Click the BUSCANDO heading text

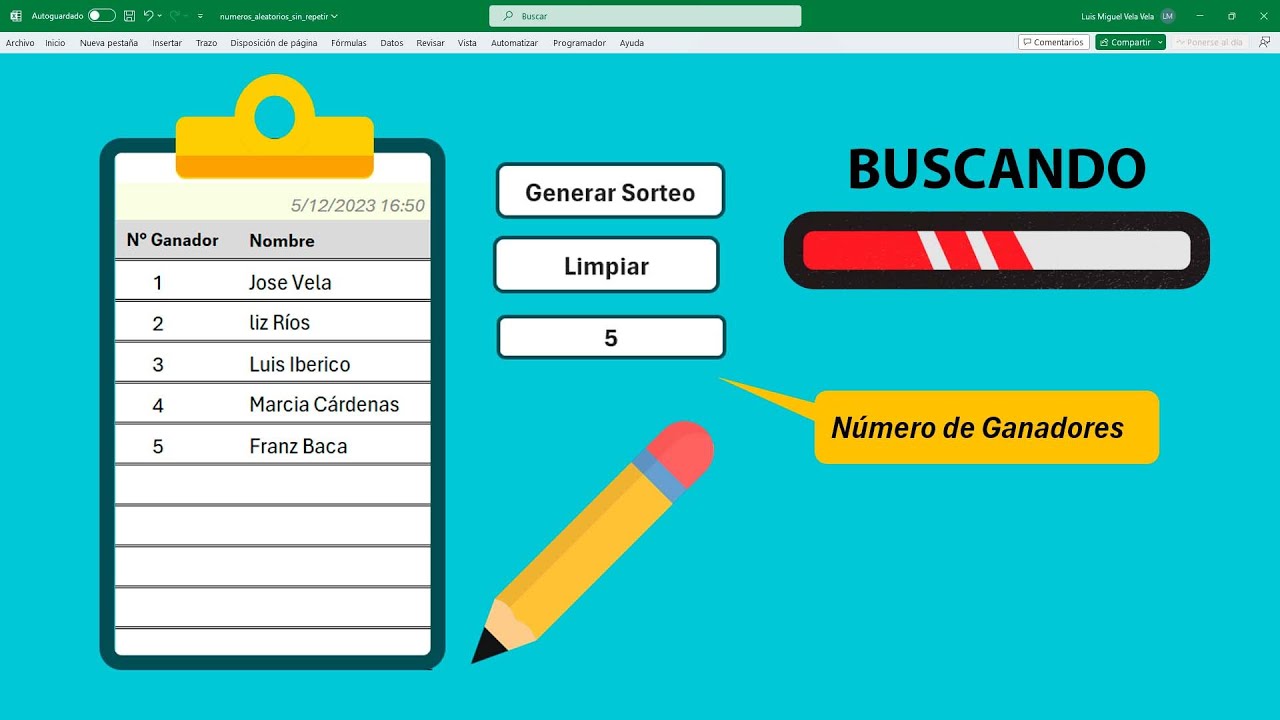coord(996,169)
